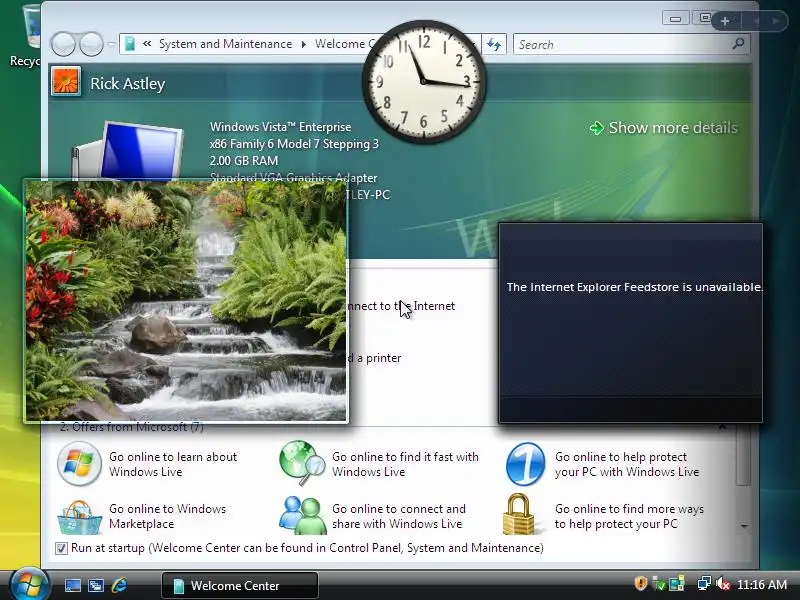Click the Feed Headlines unavailable message gadget

[x=631, y=323]
